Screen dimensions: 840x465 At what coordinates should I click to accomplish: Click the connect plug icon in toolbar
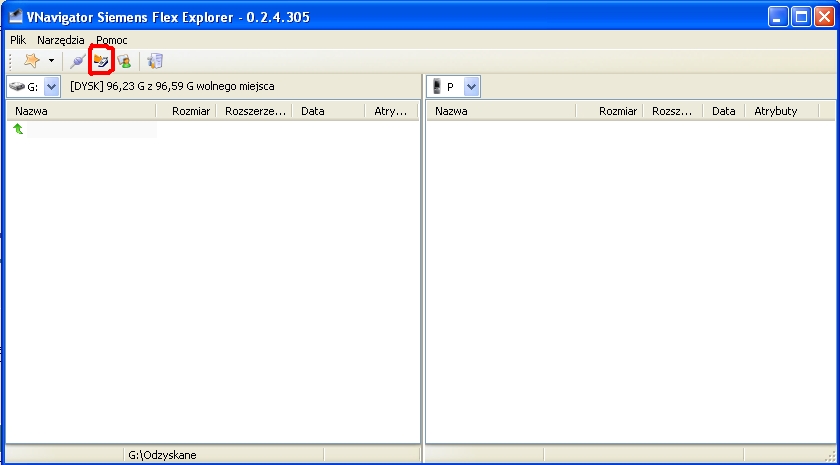point(78,61)
